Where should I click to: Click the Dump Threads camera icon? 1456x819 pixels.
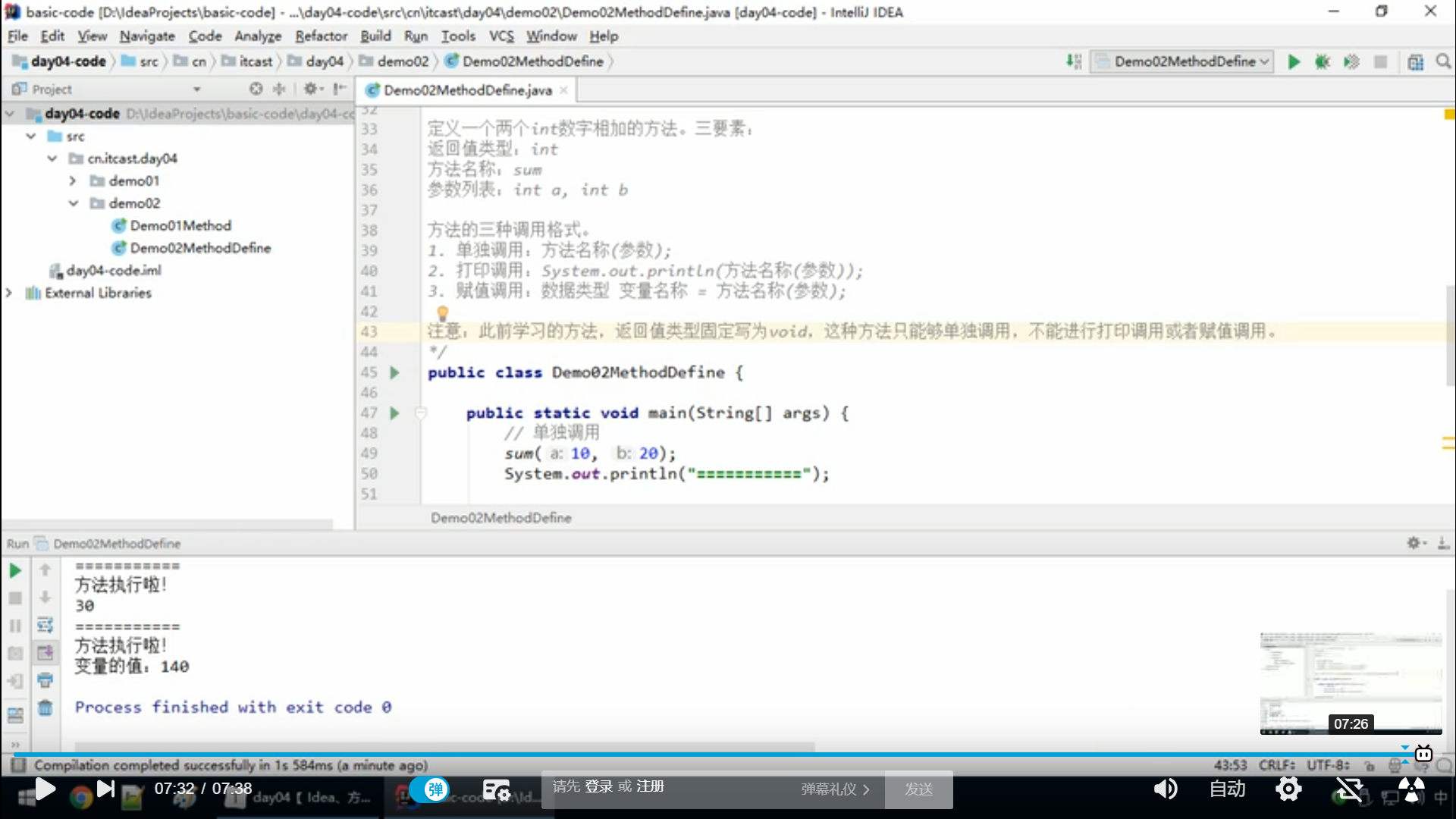[15, 653]
